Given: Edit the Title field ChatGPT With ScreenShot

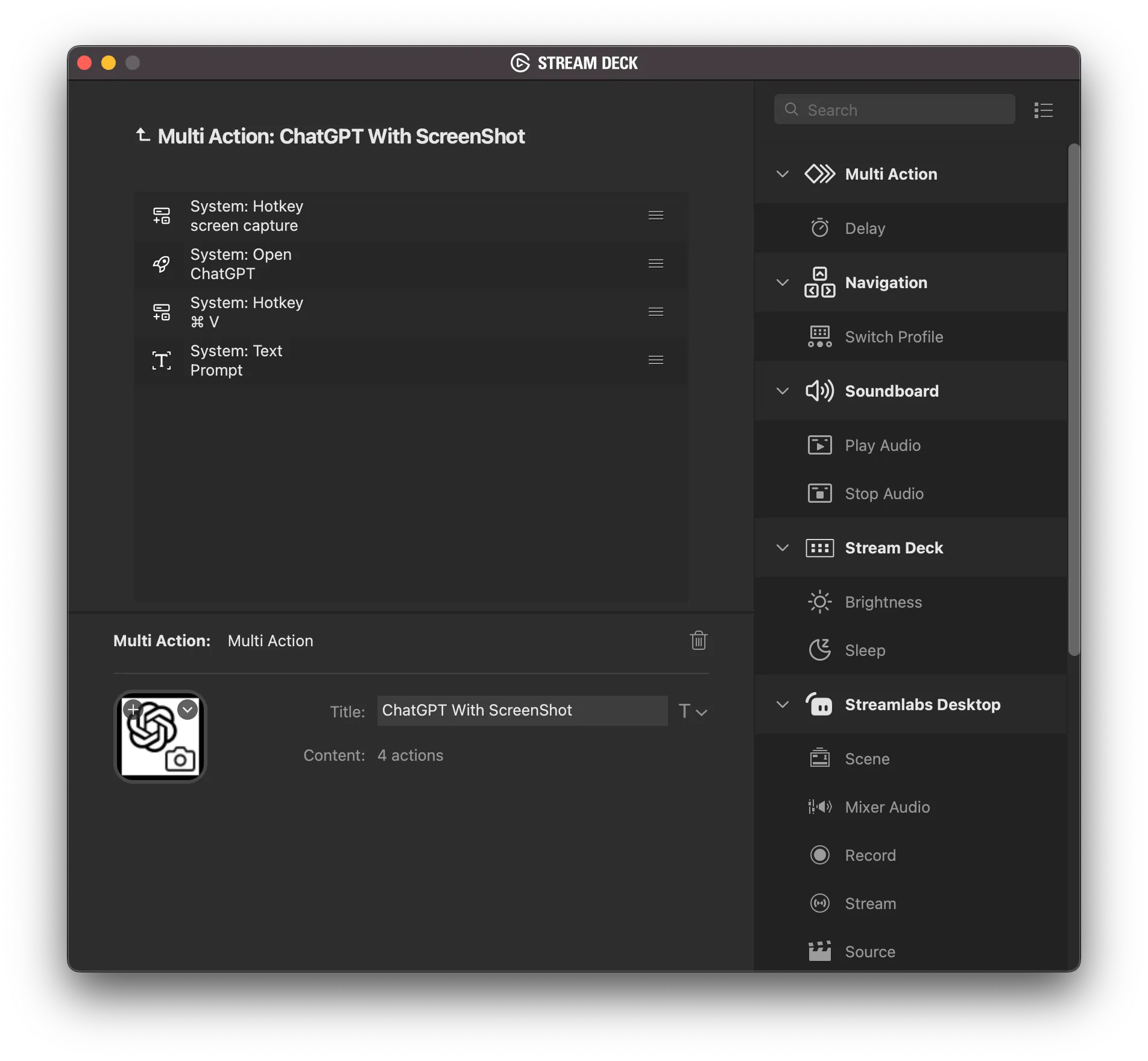Looking at the screenshot, I should (522, 711).
